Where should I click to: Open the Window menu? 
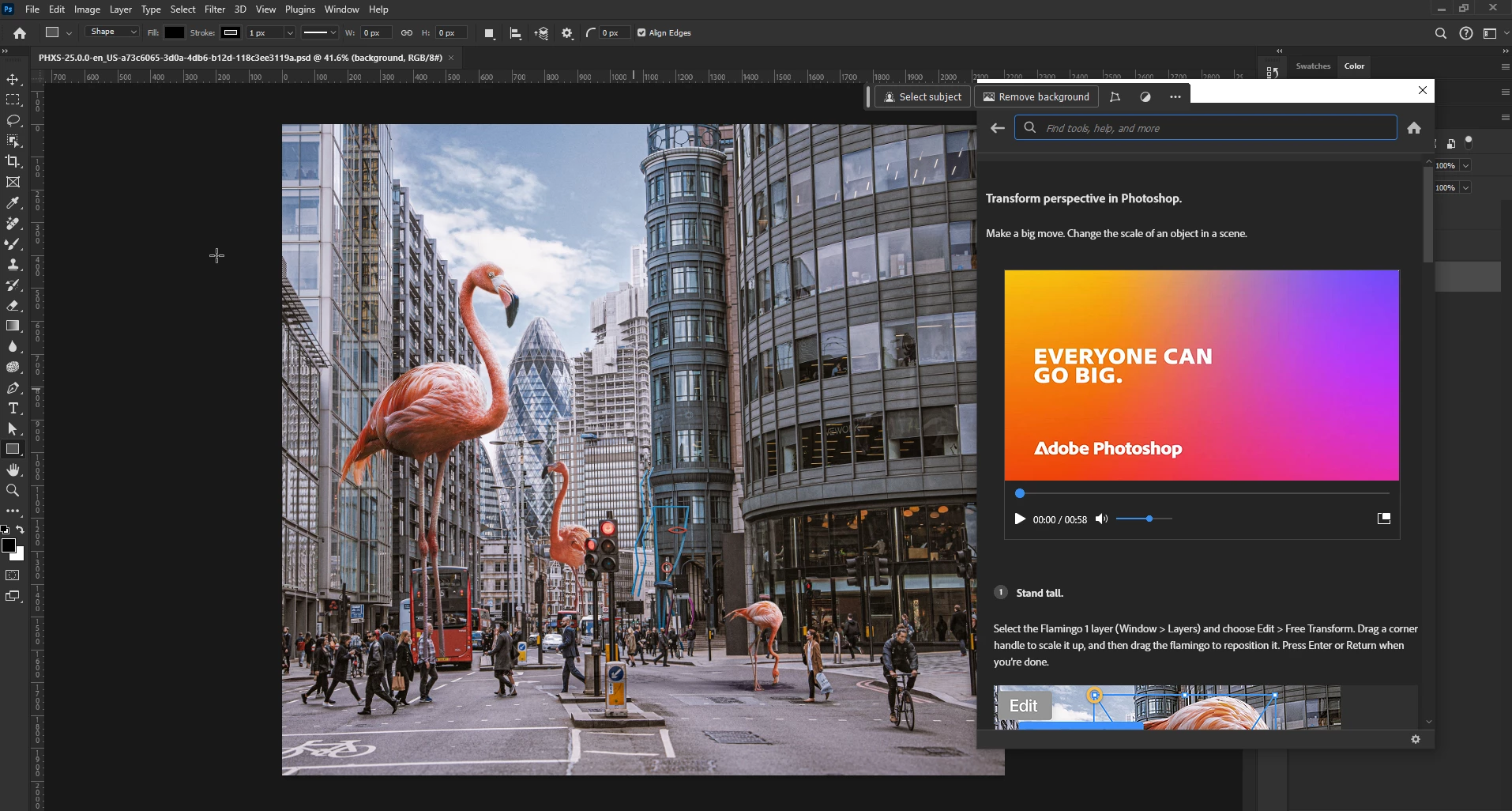[x=341, y=9]
